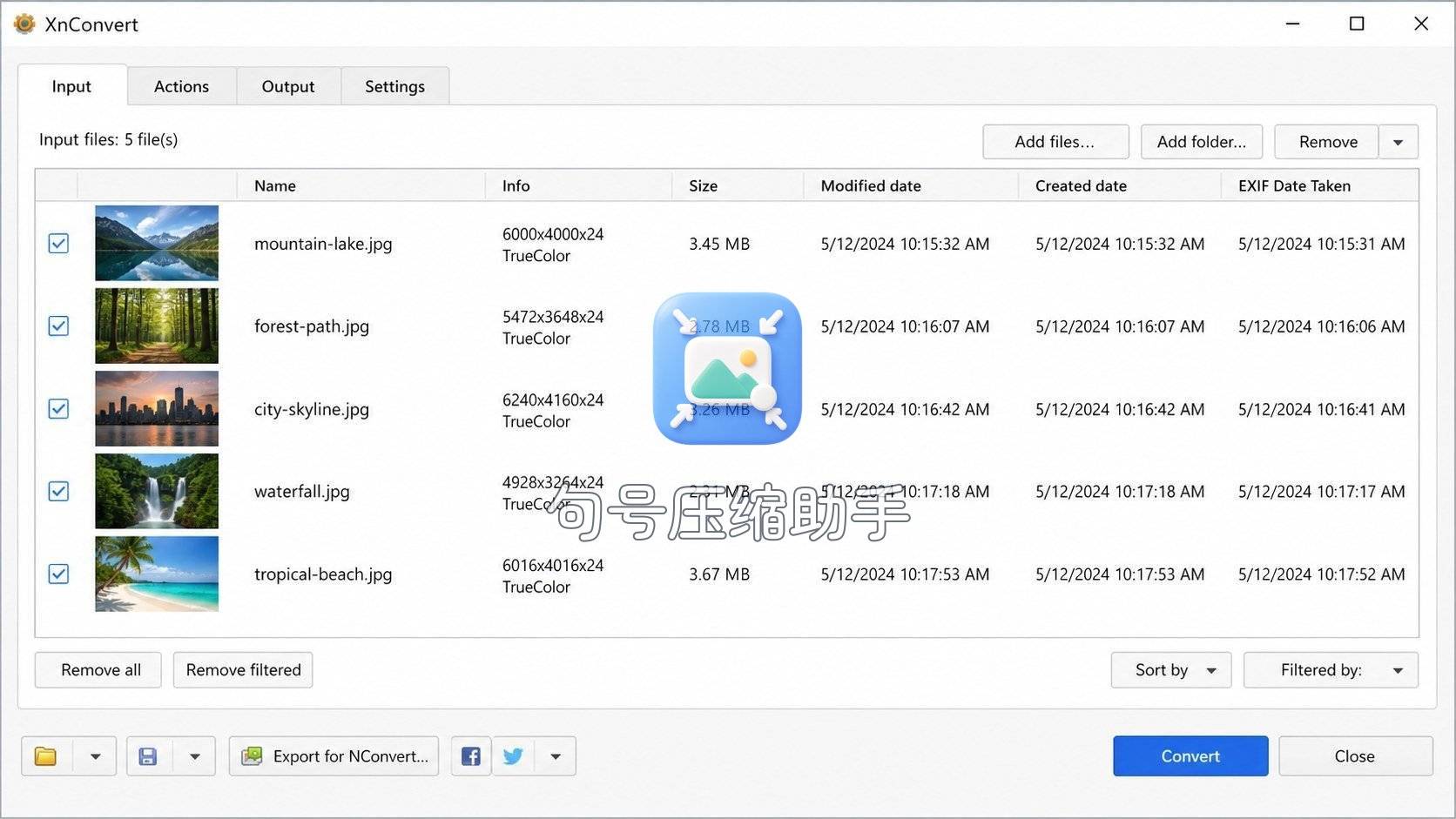This screenshot has width=1456, height=819.
Task: Select the forest-path thumbnail
Action: point(157,326)
